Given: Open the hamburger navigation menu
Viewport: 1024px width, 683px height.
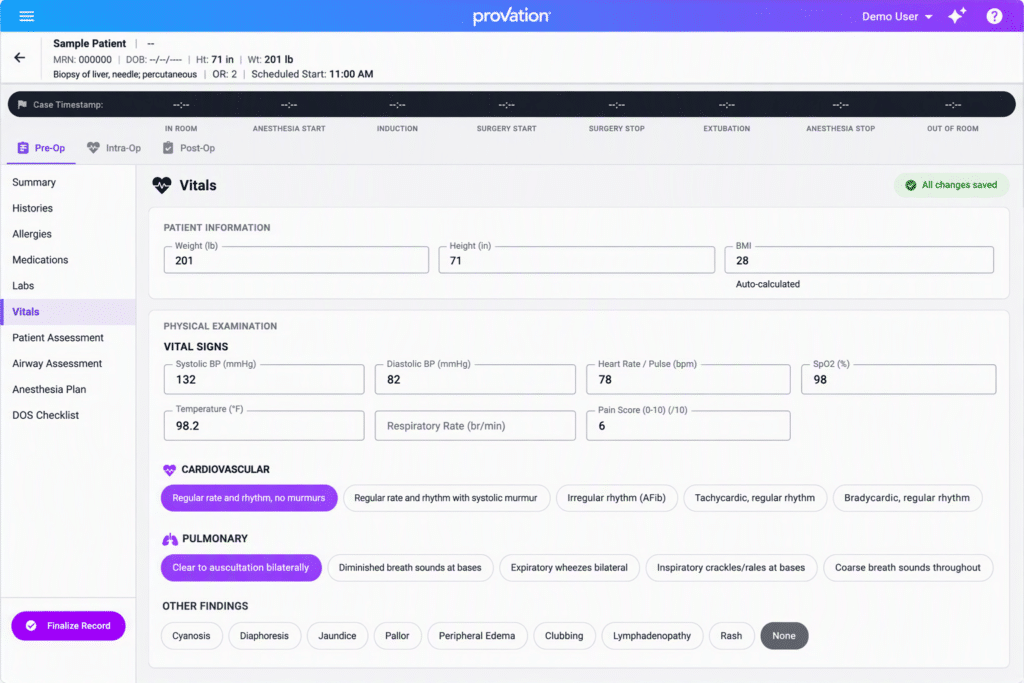Looking at the screenshot, I should [27, 16].
